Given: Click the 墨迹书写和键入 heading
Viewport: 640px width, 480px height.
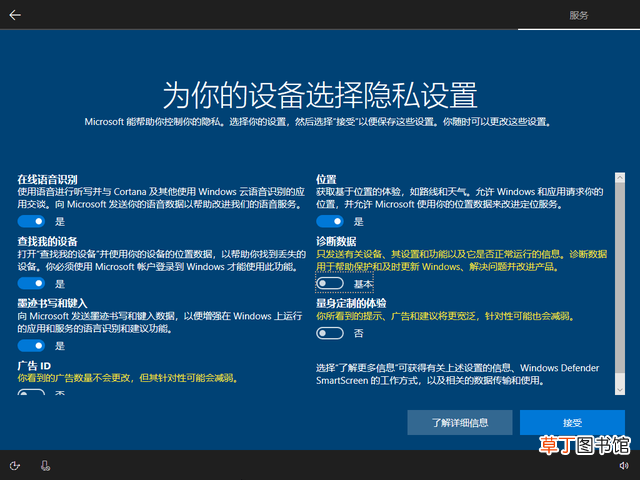Looking at the screenshot, I should pyautogui.click(x=52, y=304).
